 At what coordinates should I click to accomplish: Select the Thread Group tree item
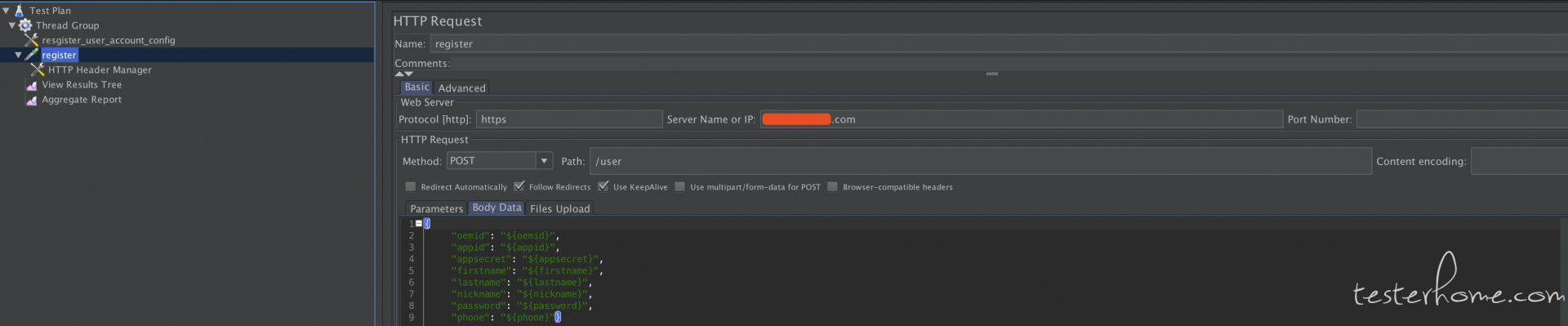pyautogui.click(x=67, y=25)
